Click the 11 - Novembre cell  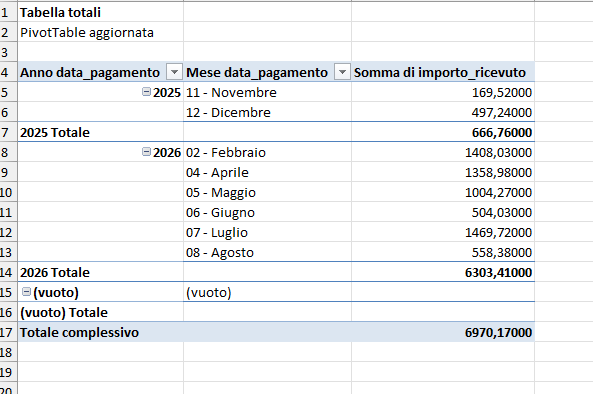click(x=267, y=92)
